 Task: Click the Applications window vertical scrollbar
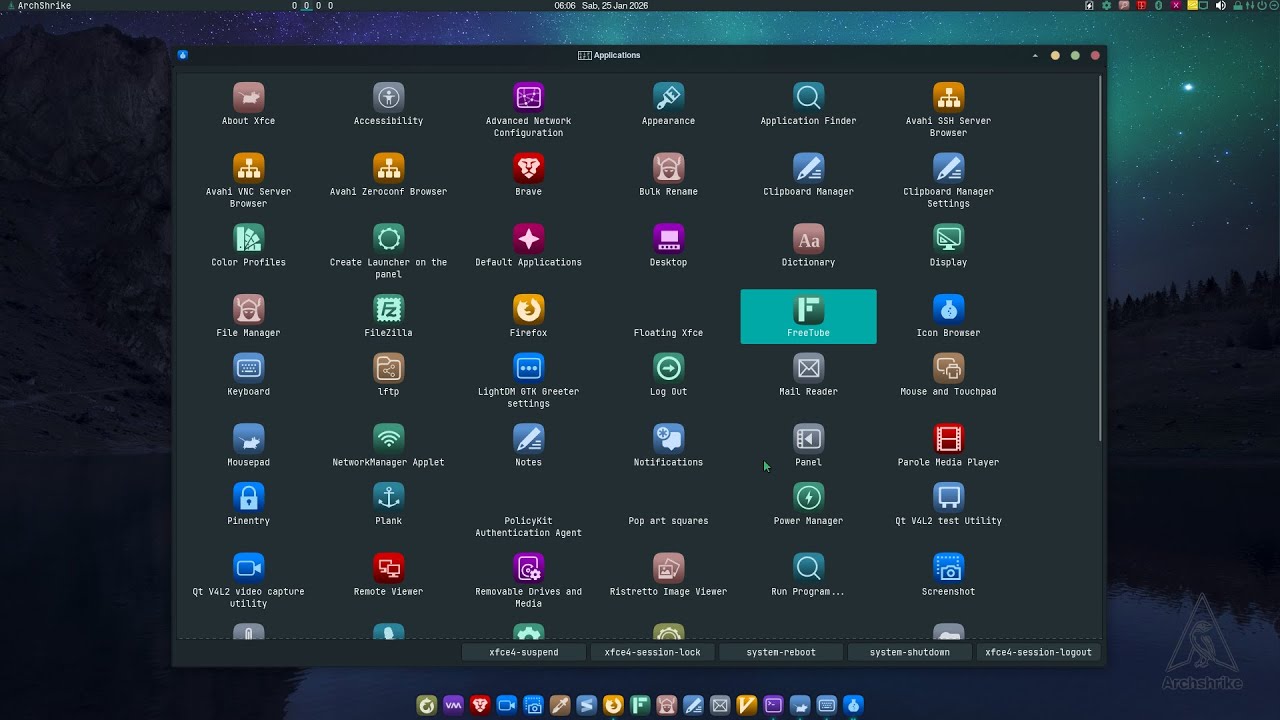(x=1101, y=258)
